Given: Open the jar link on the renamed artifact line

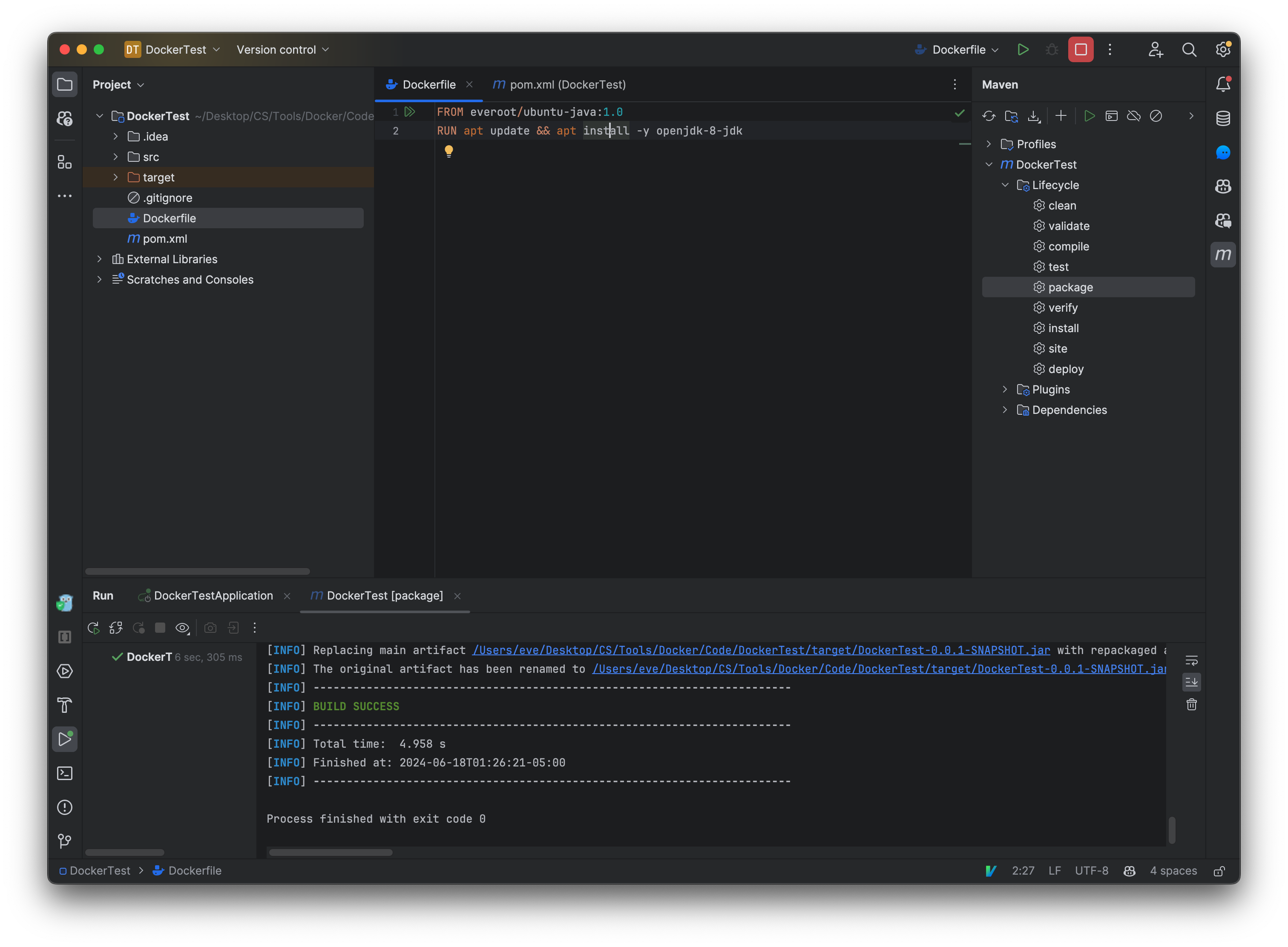Looking at the screenshot, I should point(879,669).
